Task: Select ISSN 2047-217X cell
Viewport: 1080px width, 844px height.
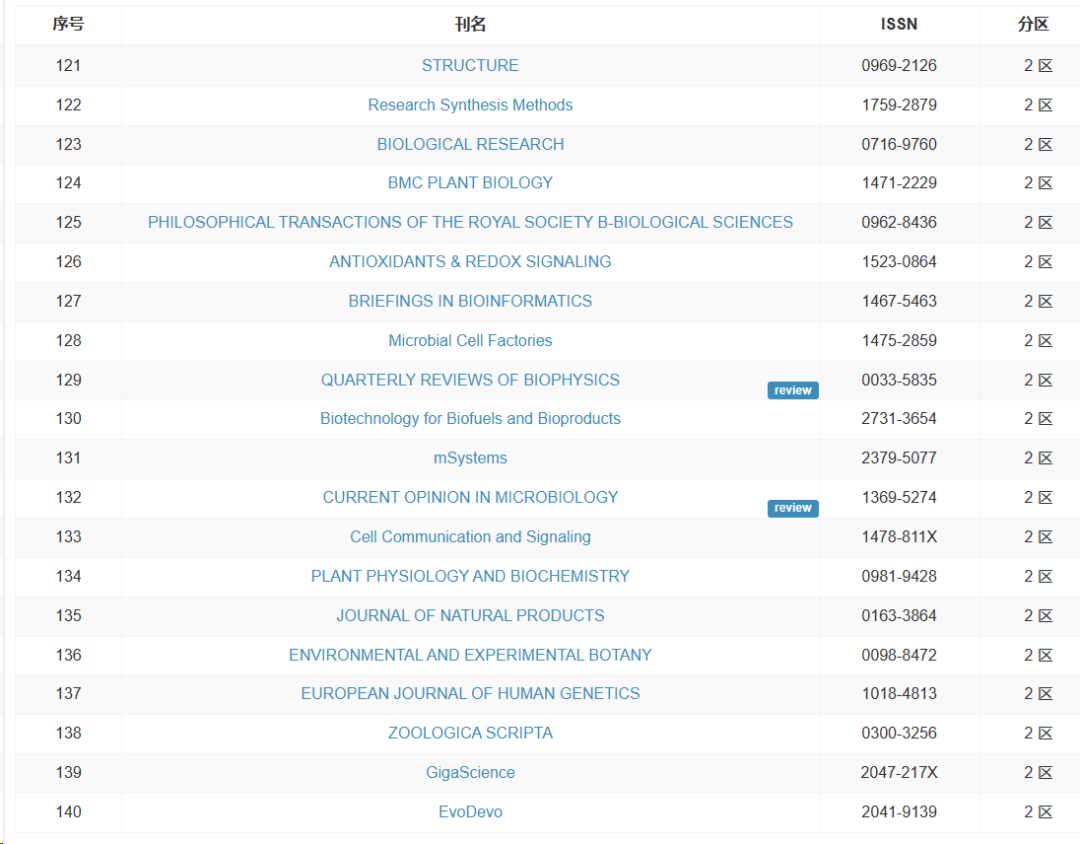Action: [899, 772]
